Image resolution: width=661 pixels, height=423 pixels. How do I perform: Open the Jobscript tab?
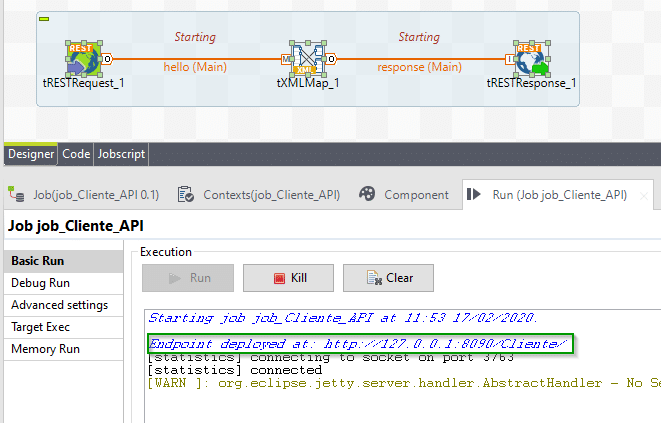121,154
